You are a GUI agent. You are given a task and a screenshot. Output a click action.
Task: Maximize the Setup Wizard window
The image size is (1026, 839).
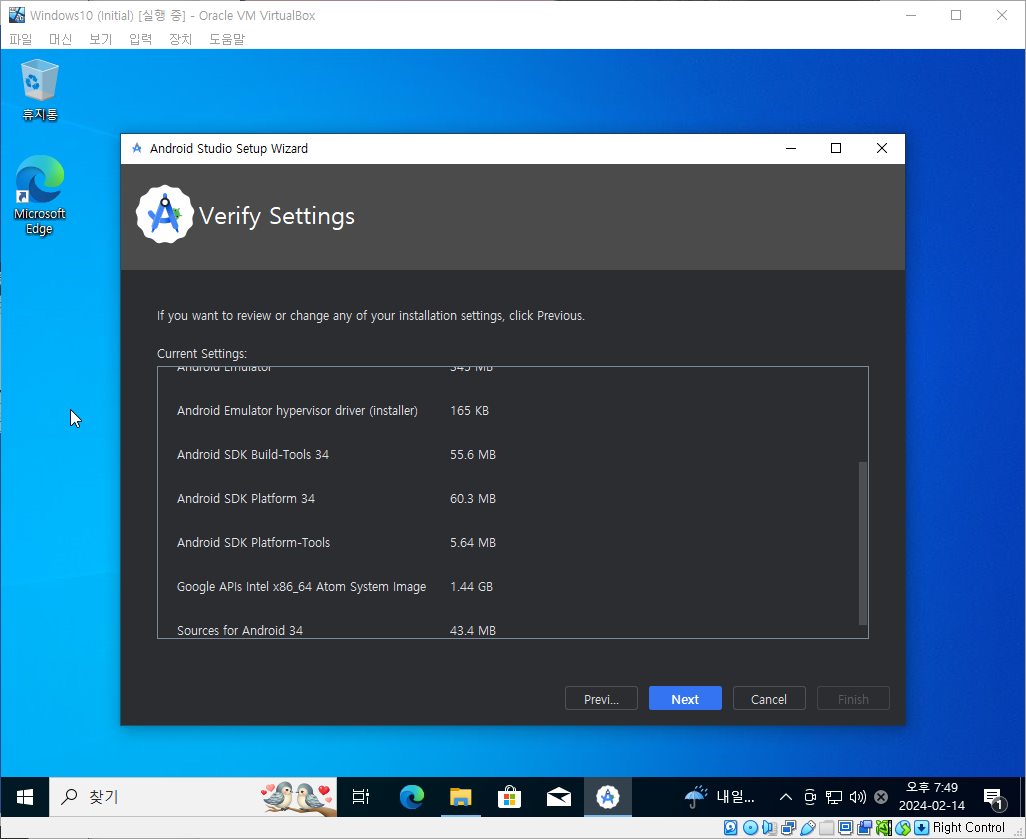(x=836, y=149)
